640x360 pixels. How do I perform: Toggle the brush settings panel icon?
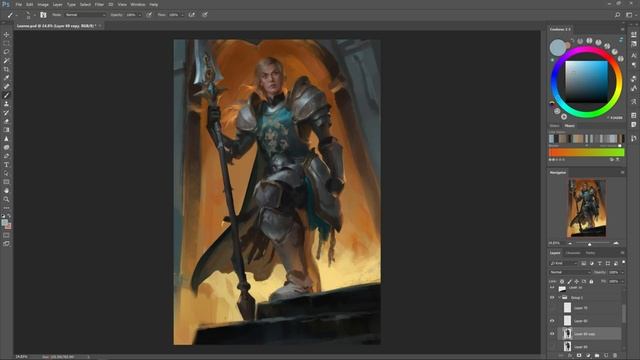click(43, 15)
